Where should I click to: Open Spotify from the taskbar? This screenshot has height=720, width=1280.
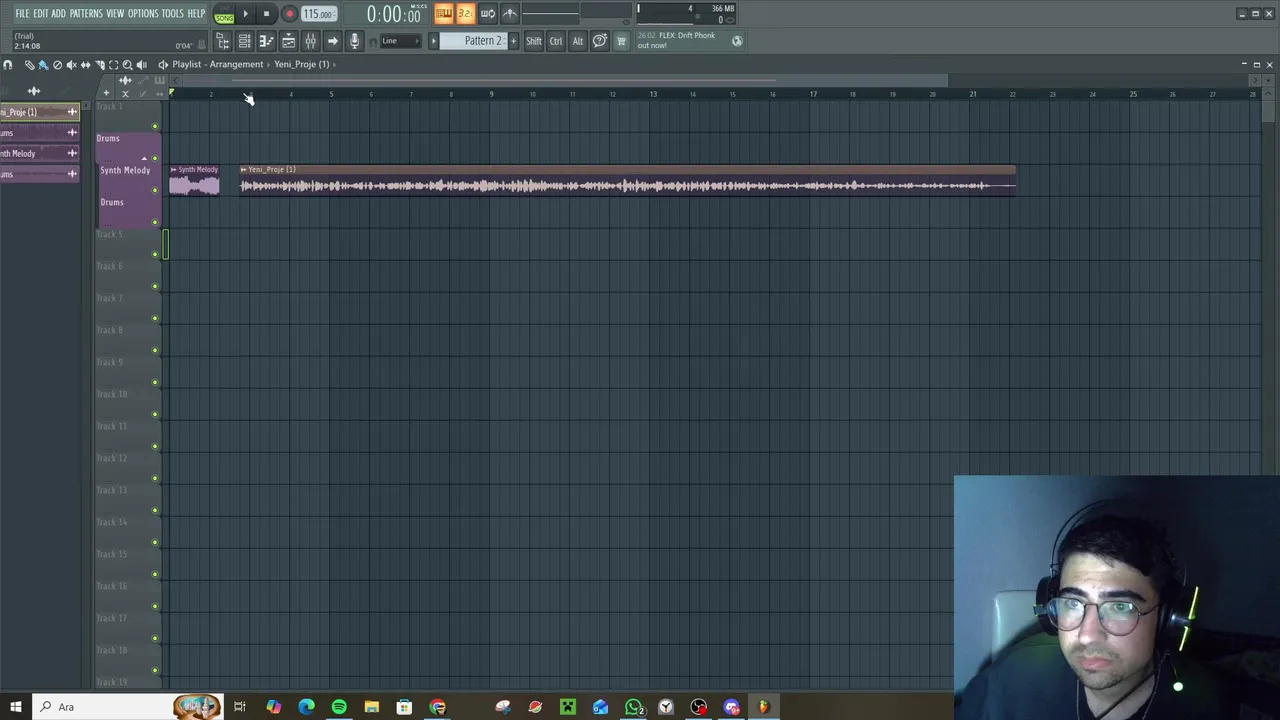(339, 707)
